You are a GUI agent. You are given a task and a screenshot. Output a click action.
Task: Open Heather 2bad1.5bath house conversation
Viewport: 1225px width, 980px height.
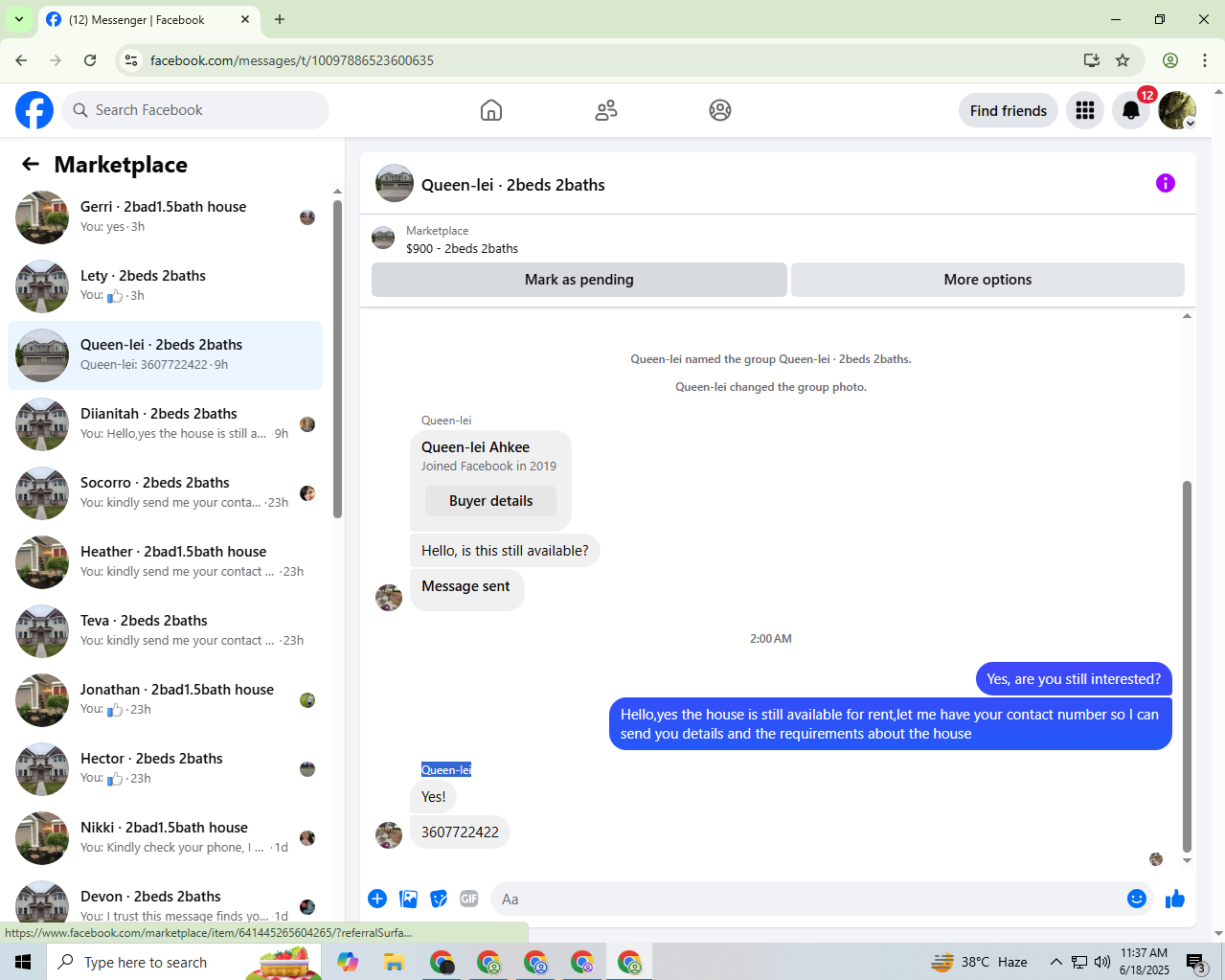[x=166, y=562]
